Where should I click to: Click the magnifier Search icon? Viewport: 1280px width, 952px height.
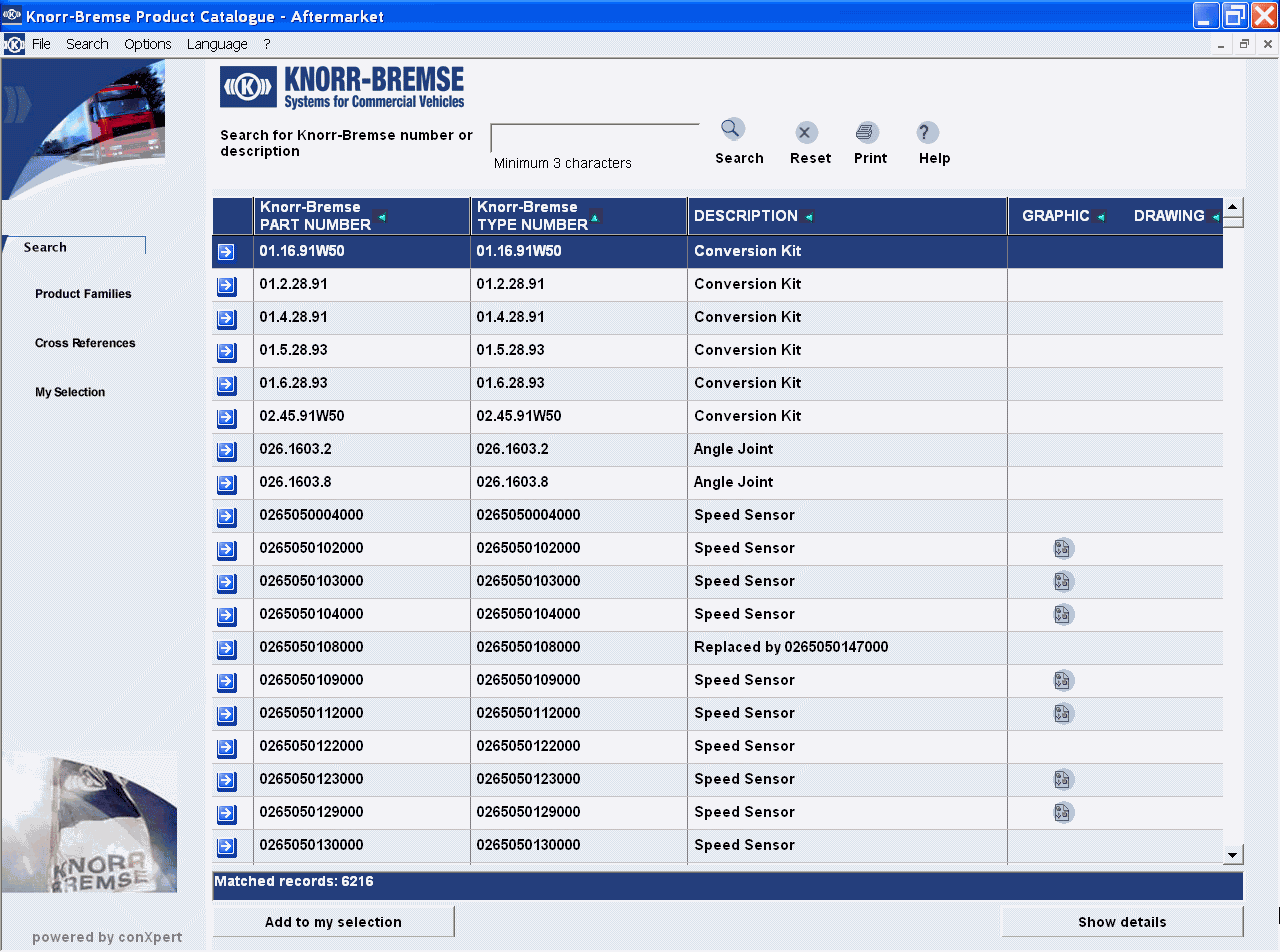733,130
